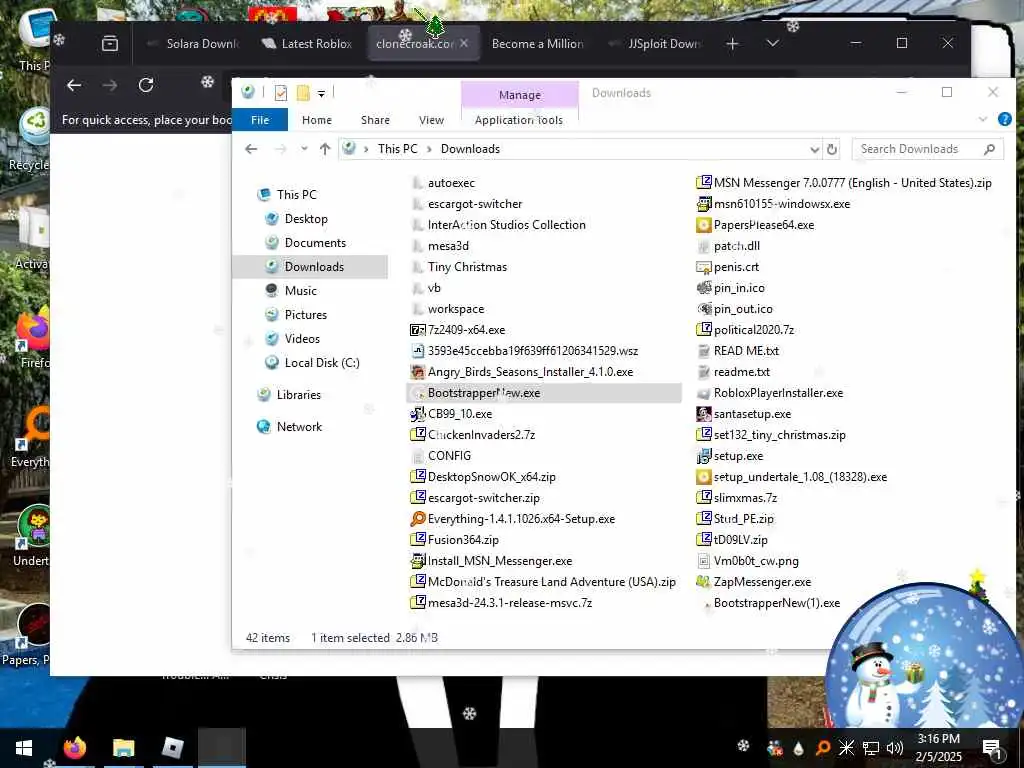Expand the ribbon with the chevron
Viewport: 1024px width, 768px height.
tap(982, 119)
